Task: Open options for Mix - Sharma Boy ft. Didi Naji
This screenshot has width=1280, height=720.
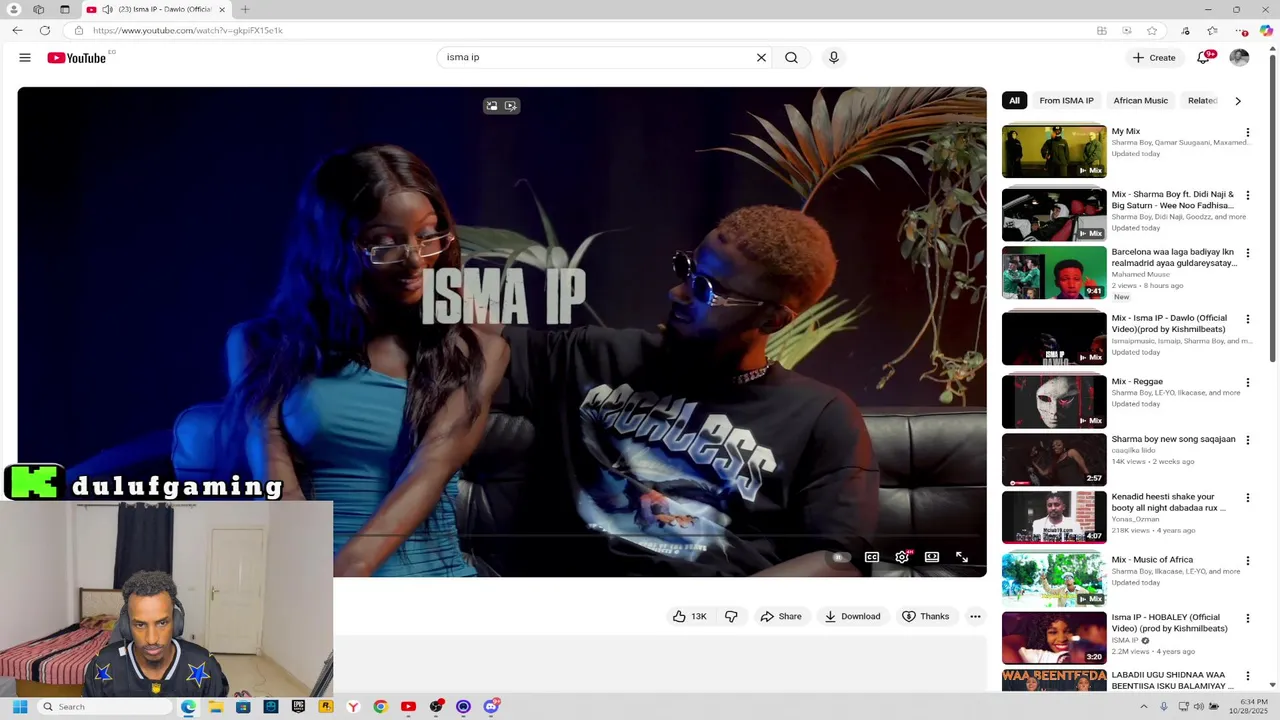Action: [x=1247, y=195]
